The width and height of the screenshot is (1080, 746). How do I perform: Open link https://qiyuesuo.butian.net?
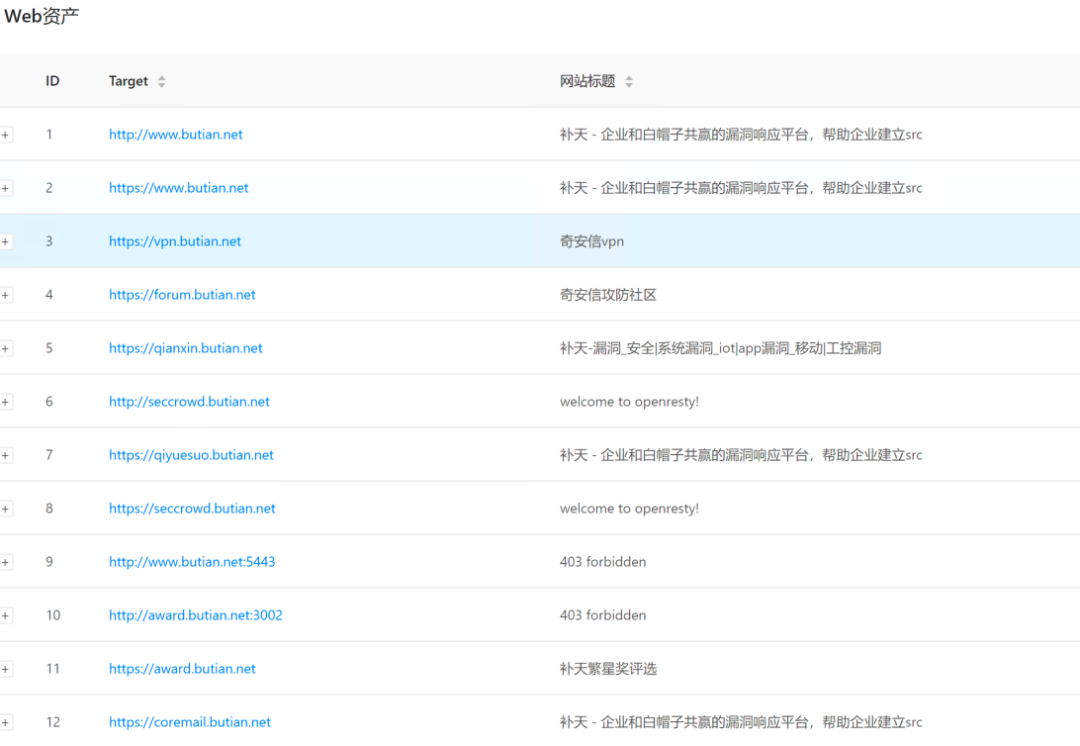pos(191,455)
